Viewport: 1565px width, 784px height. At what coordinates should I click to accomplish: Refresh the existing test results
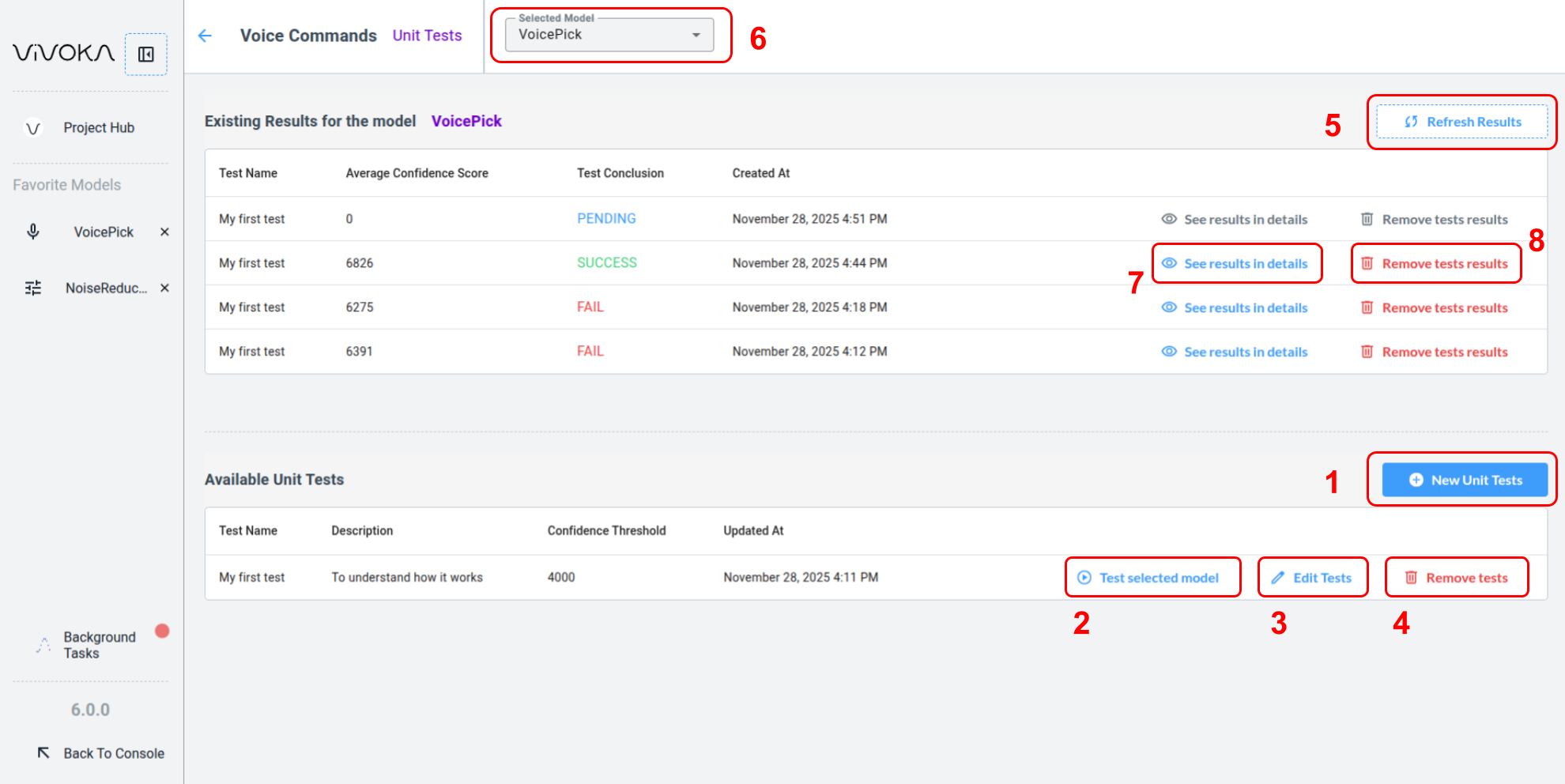coord(1462,122)
